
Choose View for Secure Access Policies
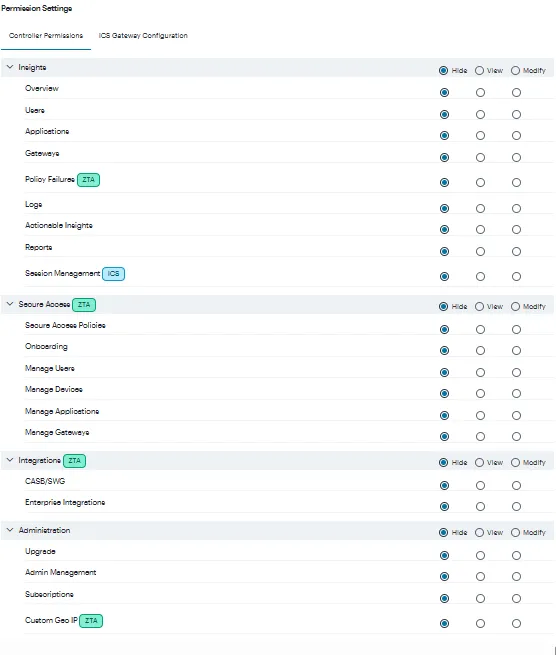[x=480, y=330]
